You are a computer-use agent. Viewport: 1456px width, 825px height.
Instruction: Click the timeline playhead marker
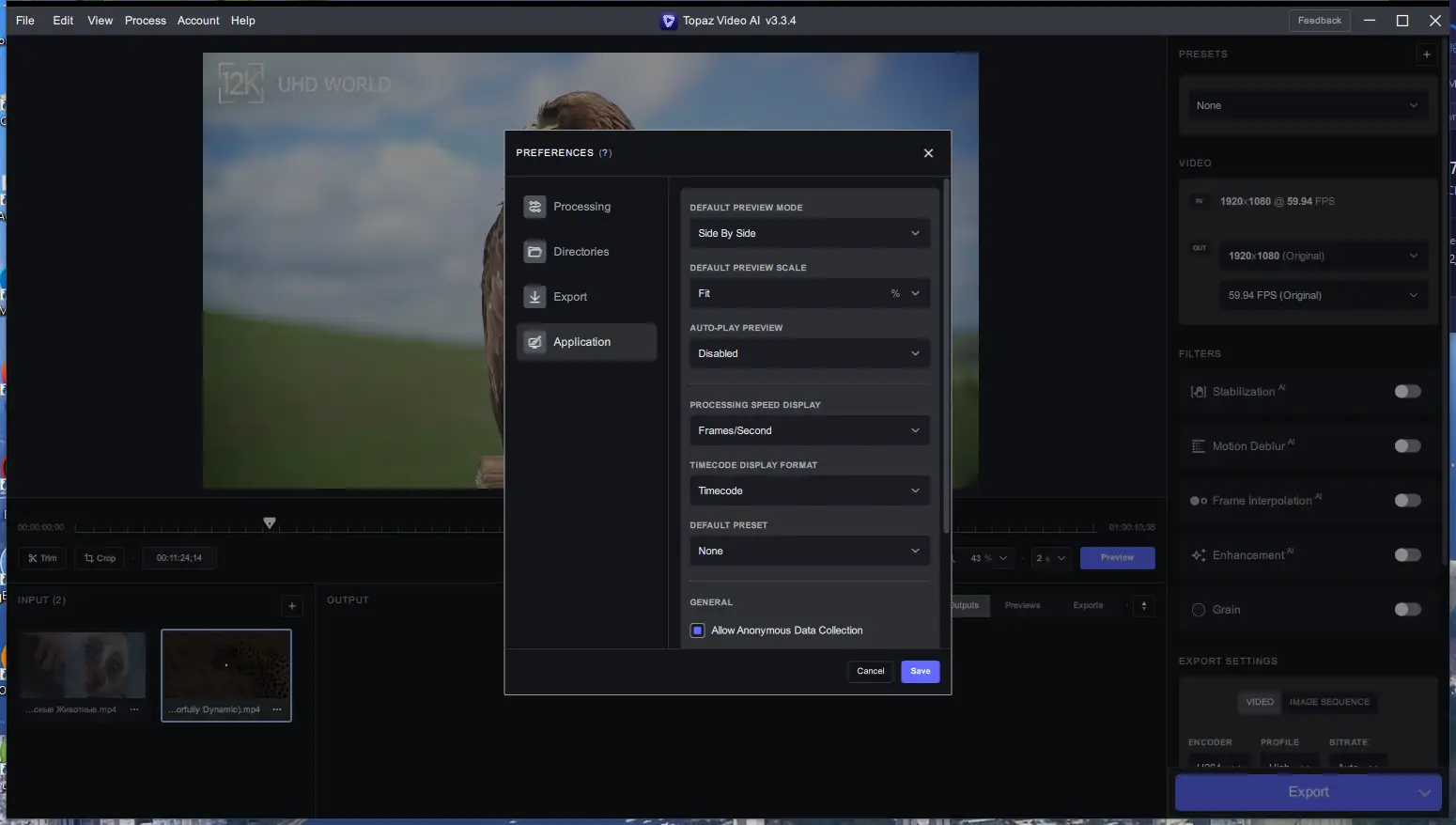tap(270, 523)
